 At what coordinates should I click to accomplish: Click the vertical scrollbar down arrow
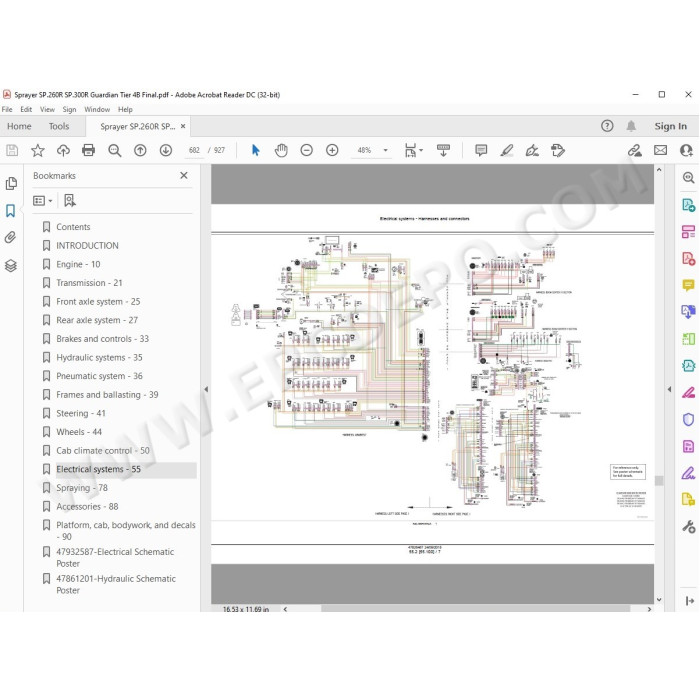659,600
